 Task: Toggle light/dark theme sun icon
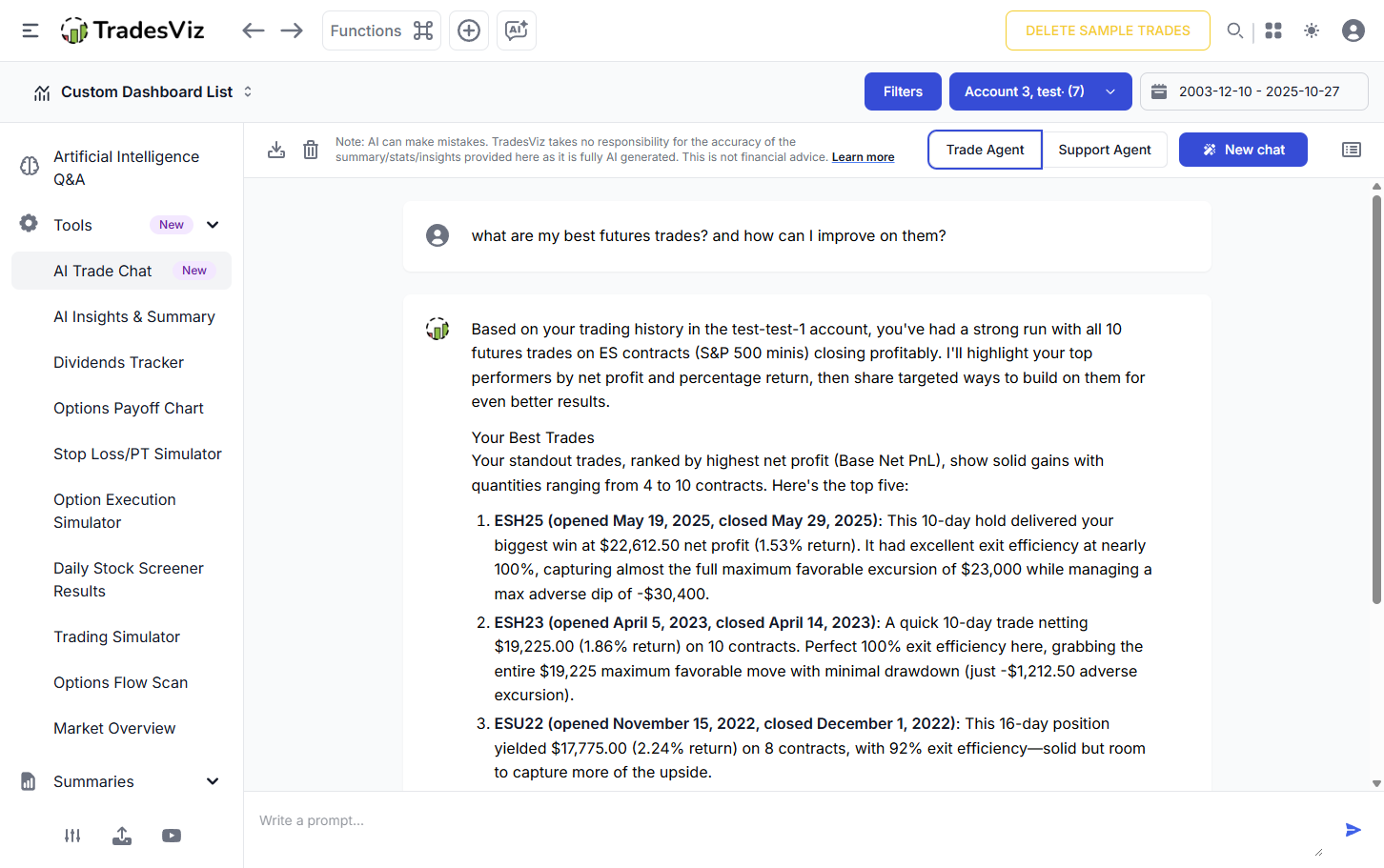coord(1312,30)
